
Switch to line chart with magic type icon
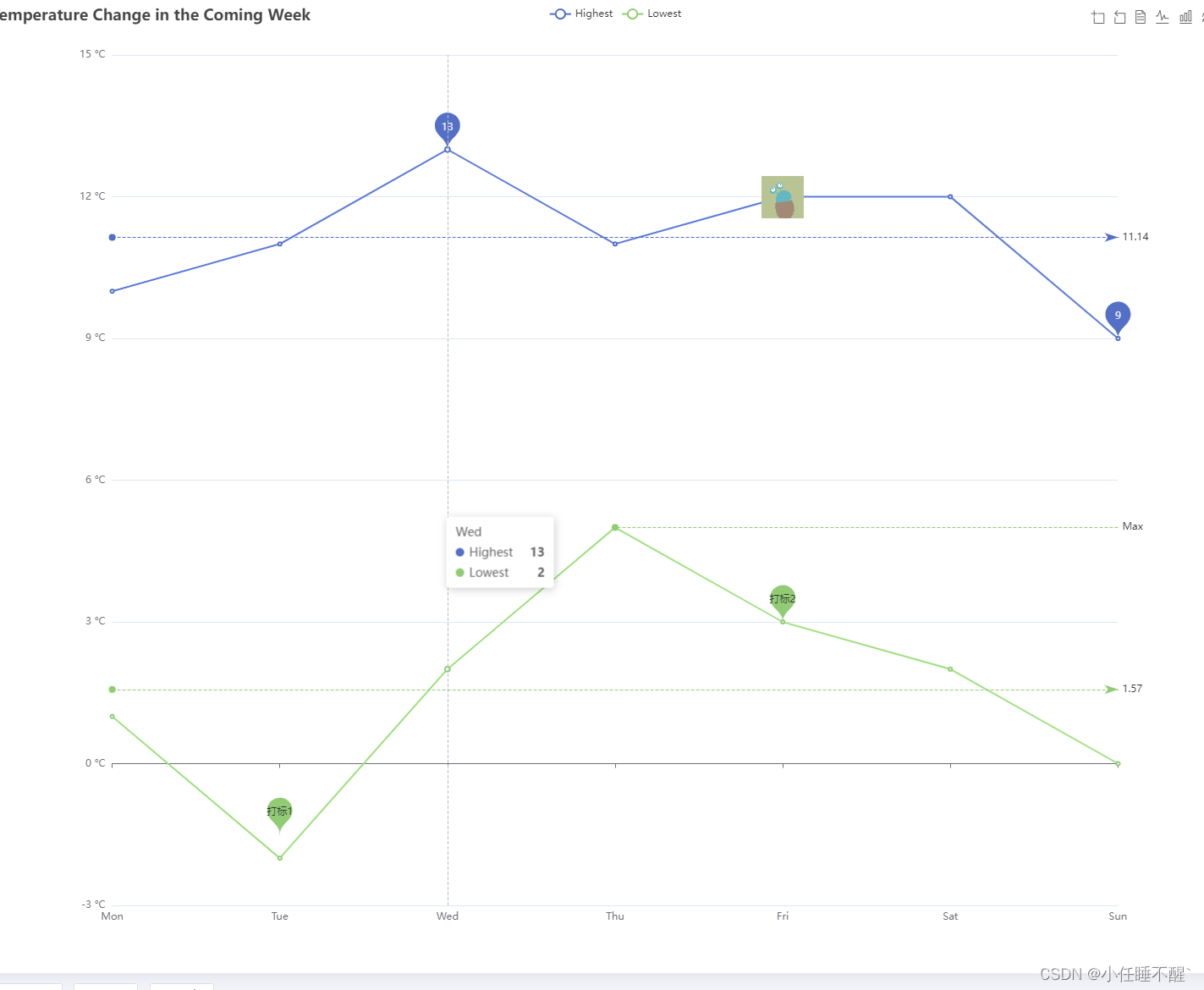point(1162,17)
